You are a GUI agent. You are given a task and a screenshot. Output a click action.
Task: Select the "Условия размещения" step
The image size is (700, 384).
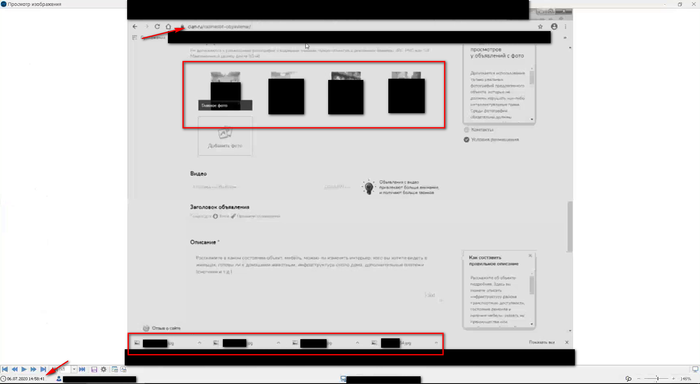coord(492,140)
